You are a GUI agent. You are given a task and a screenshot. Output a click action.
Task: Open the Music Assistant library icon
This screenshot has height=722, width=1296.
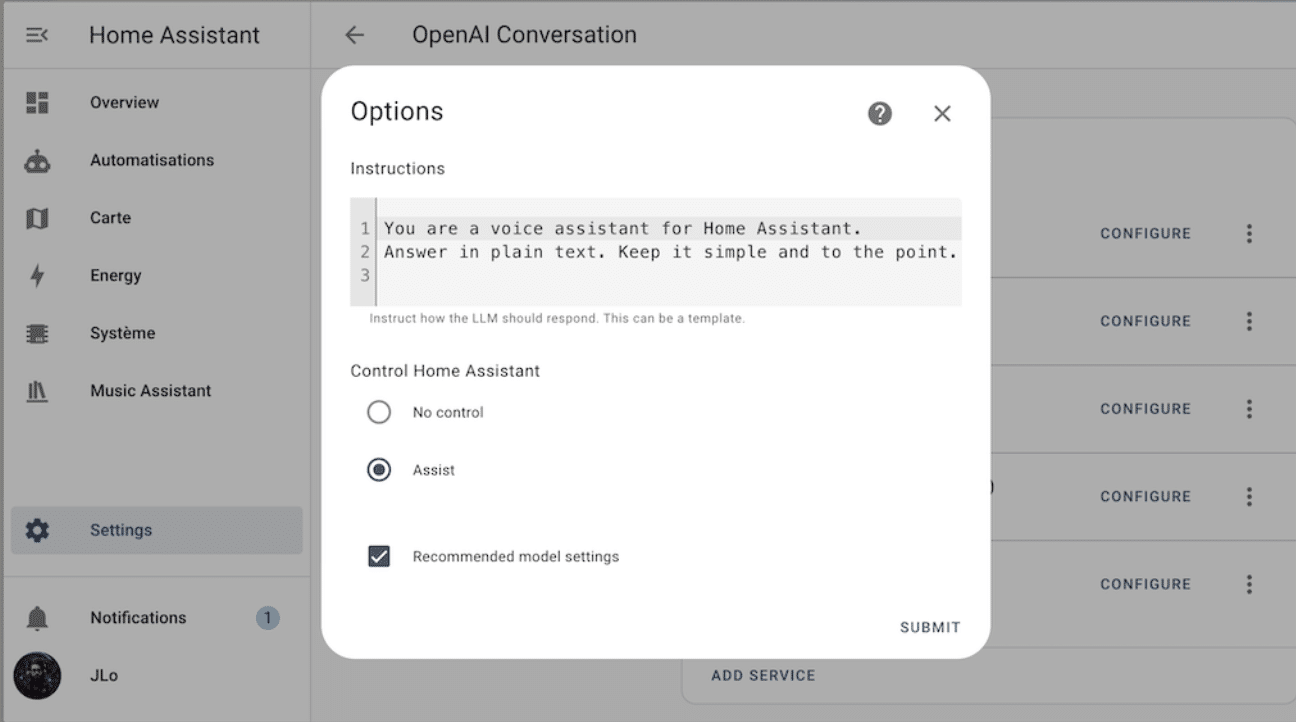click(37, 391)
